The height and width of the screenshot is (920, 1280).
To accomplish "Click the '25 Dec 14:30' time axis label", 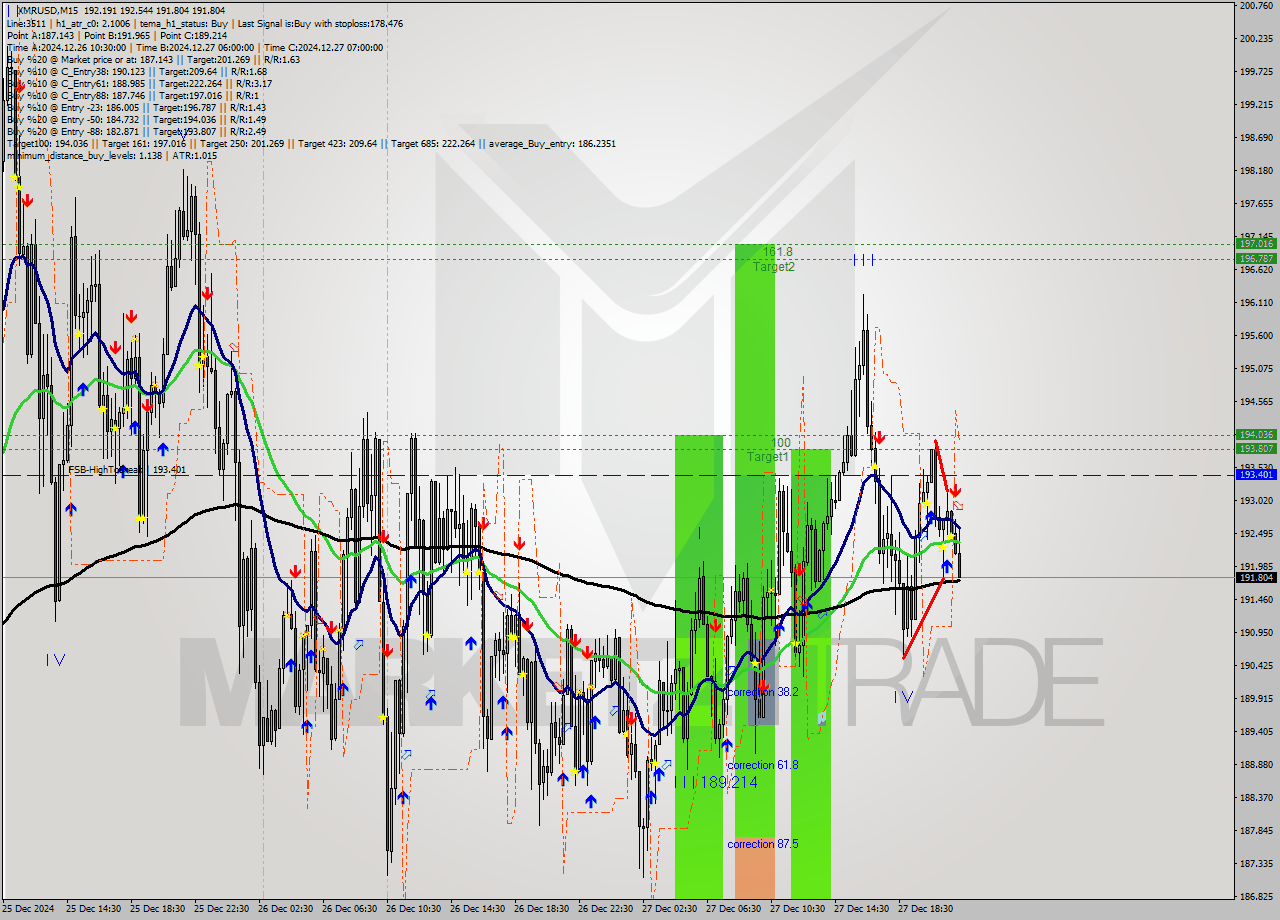I will (93, 909).
